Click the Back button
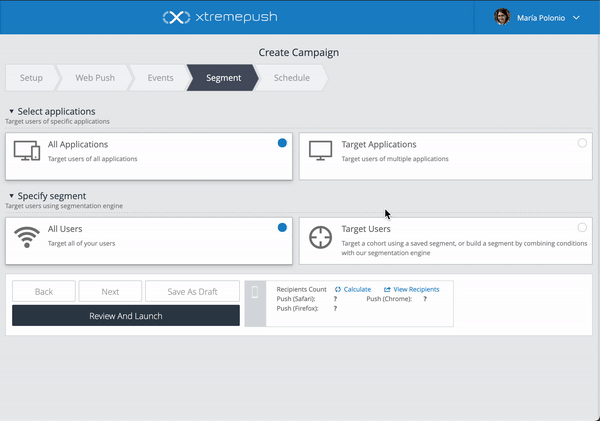Screen dimensions: 600x421 44,292
